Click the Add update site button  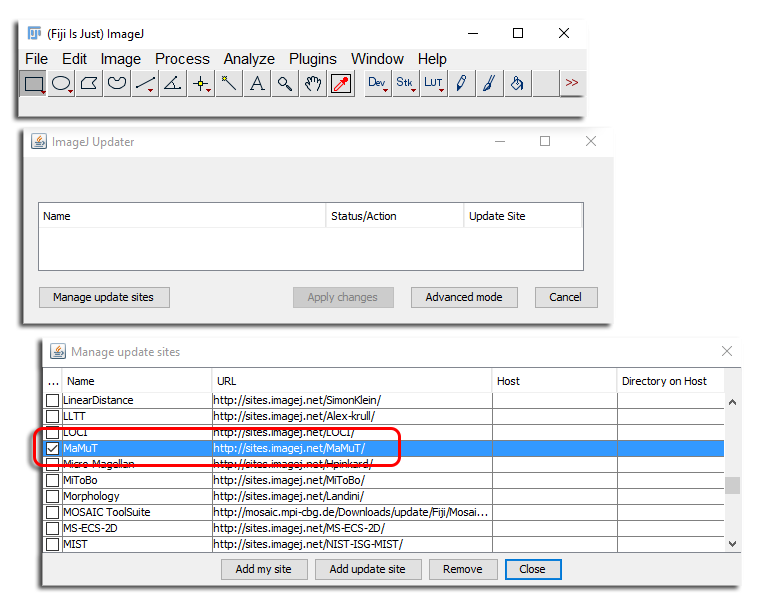[368, 569]
